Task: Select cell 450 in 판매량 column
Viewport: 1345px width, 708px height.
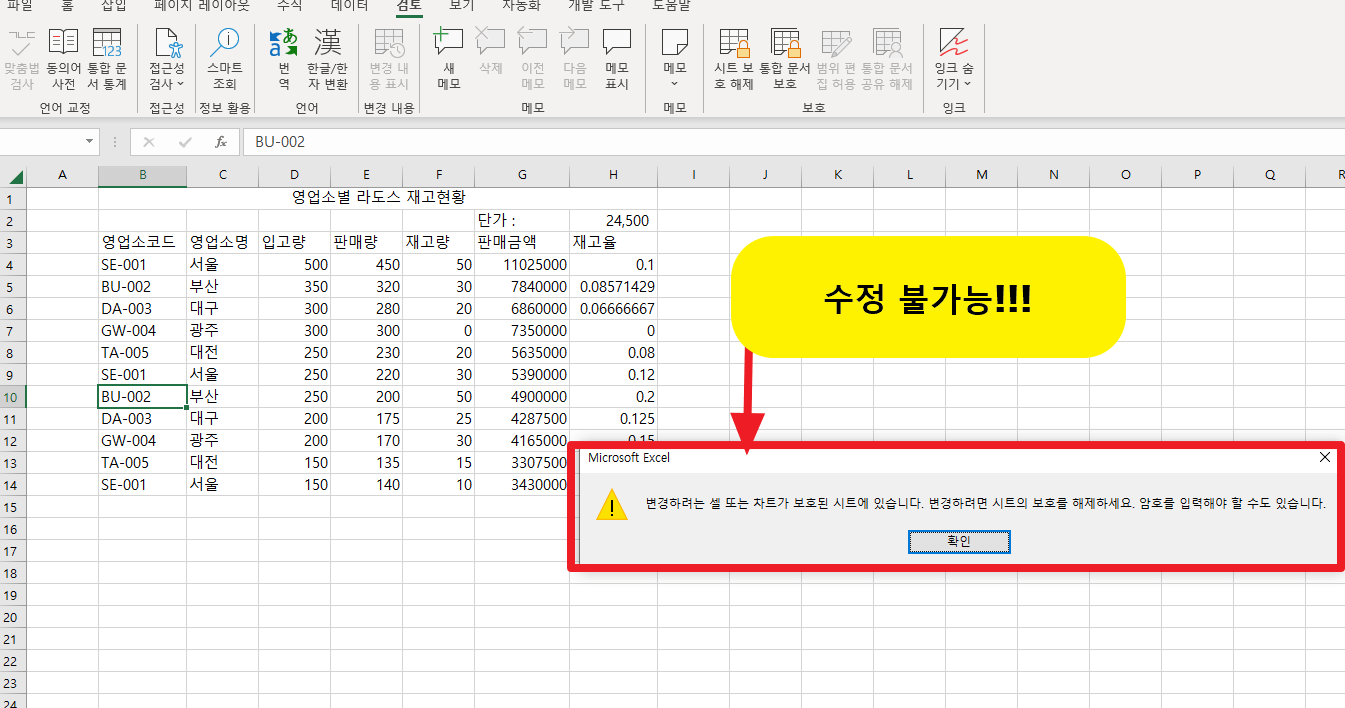Action: click(x=367, y=265)
